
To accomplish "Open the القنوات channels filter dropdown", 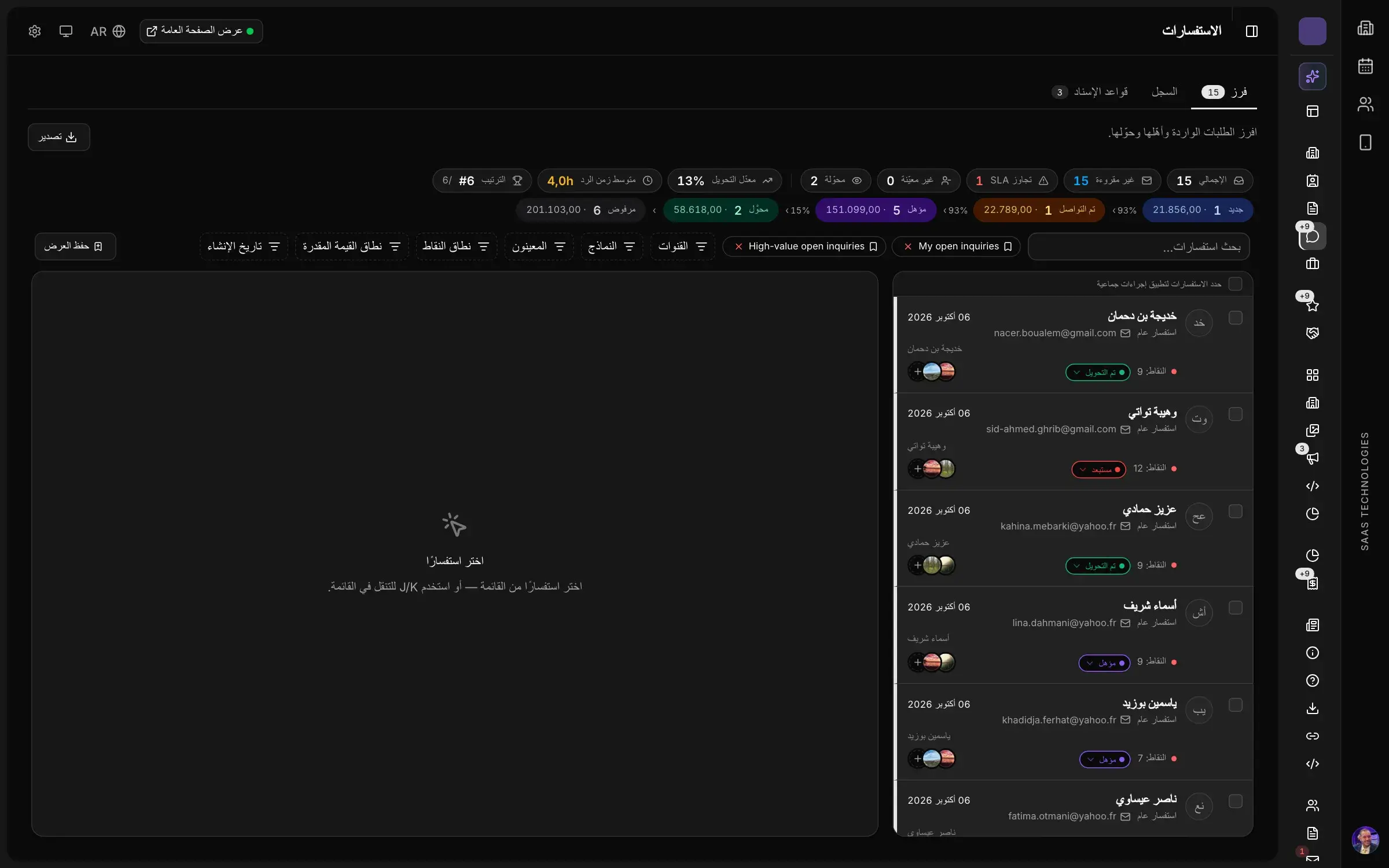I will click(x=682, y=247).
